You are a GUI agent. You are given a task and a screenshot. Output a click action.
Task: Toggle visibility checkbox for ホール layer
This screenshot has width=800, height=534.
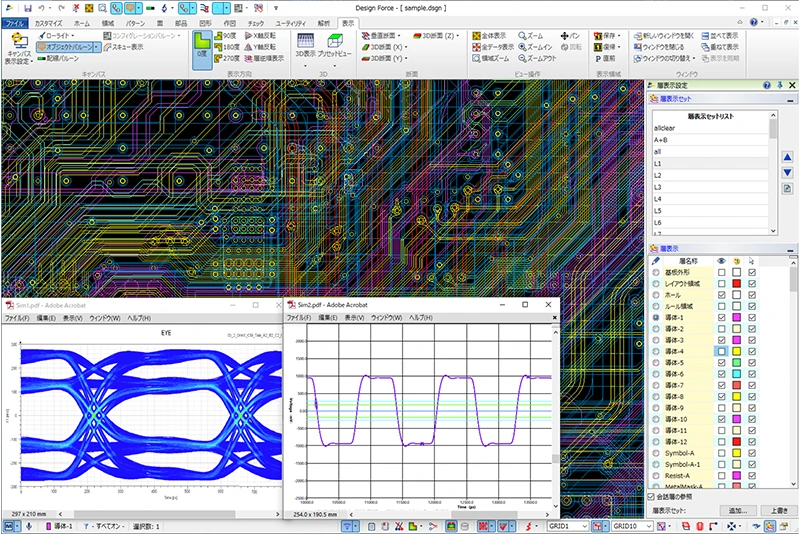(x=721, y=295)
